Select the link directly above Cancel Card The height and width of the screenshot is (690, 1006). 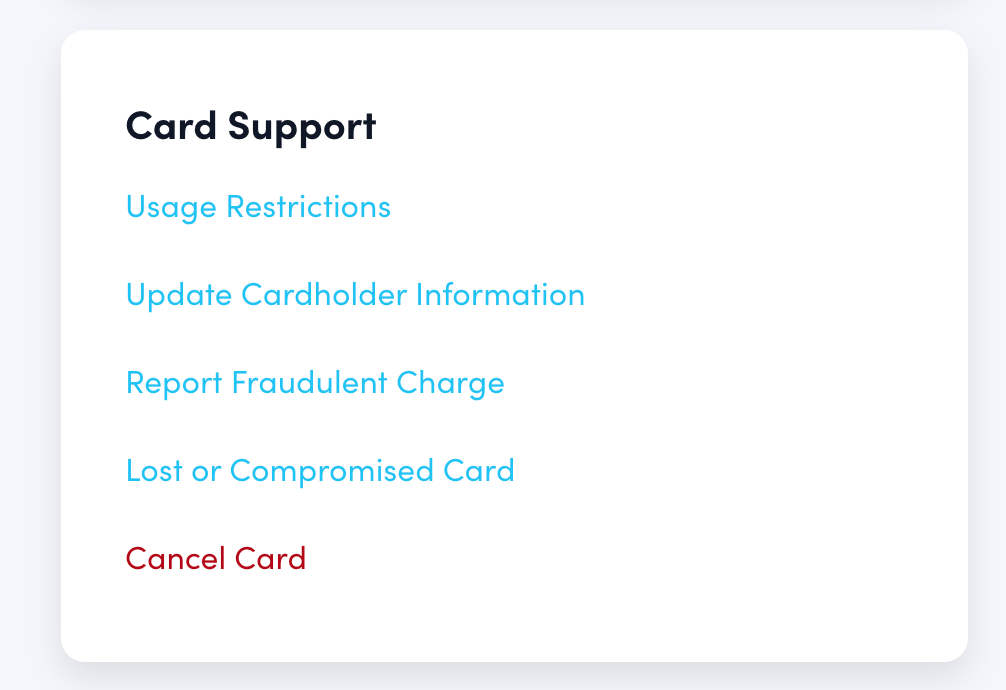(x=320, y=470)
